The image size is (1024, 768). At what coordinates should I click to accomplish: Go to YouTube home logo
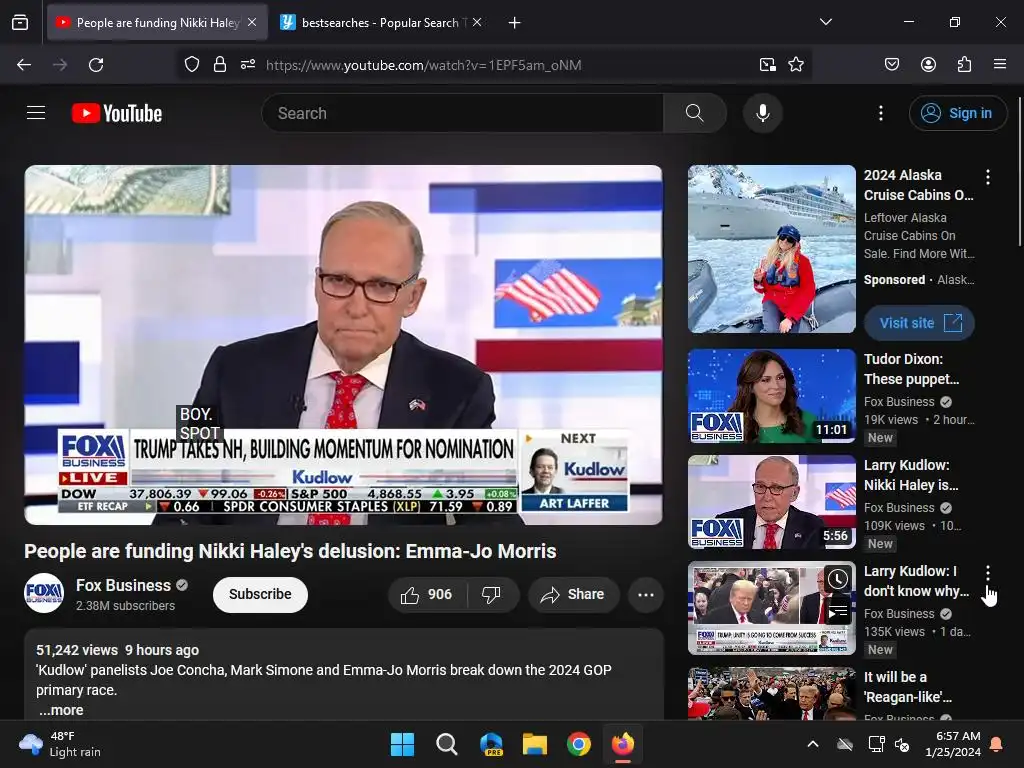[117, 113]
